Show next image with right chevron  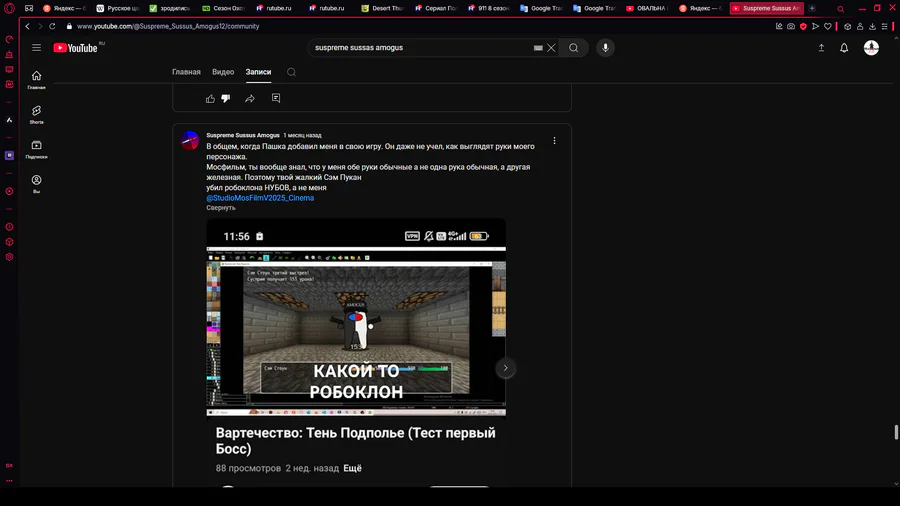(x=505, y=368)
